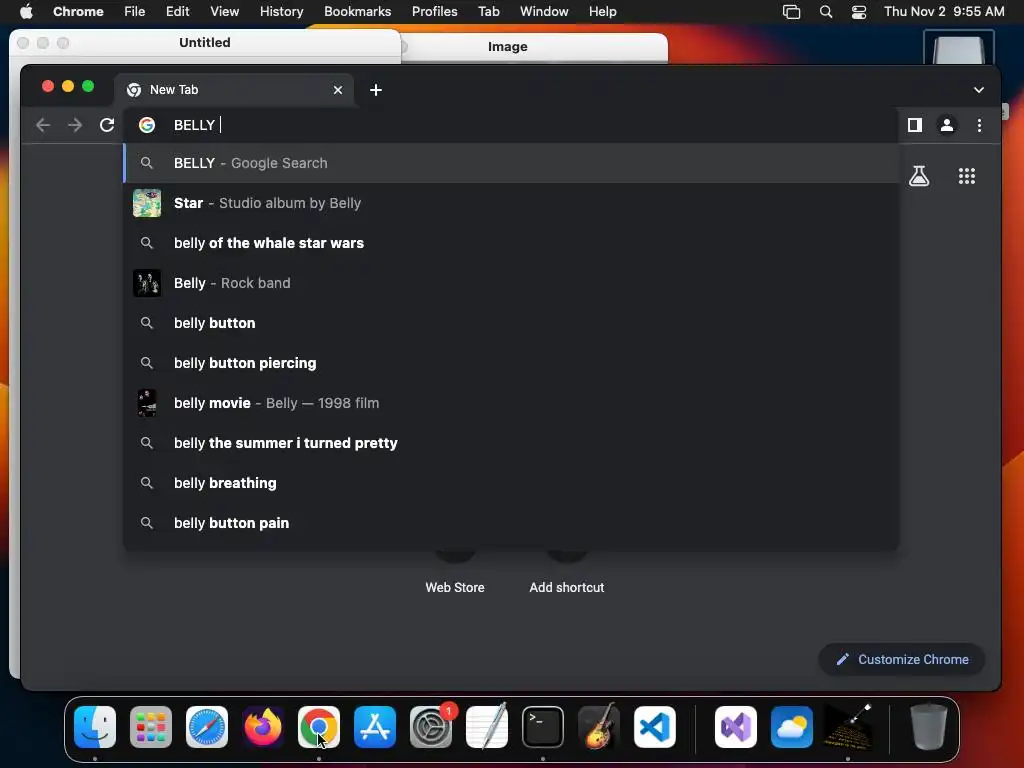Open the Chrome Labs flask icon
Screen dimensions: 1024x768
[919, 176]
